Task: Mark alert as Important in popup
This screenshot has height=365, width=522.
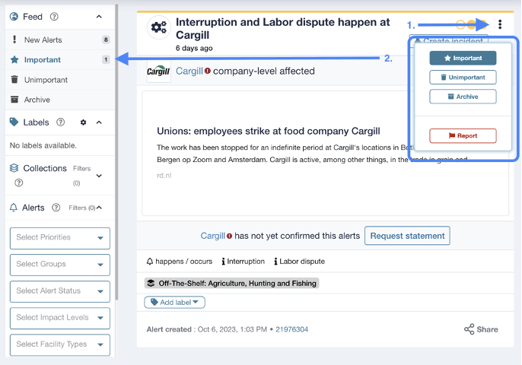Action: point(463,58)
